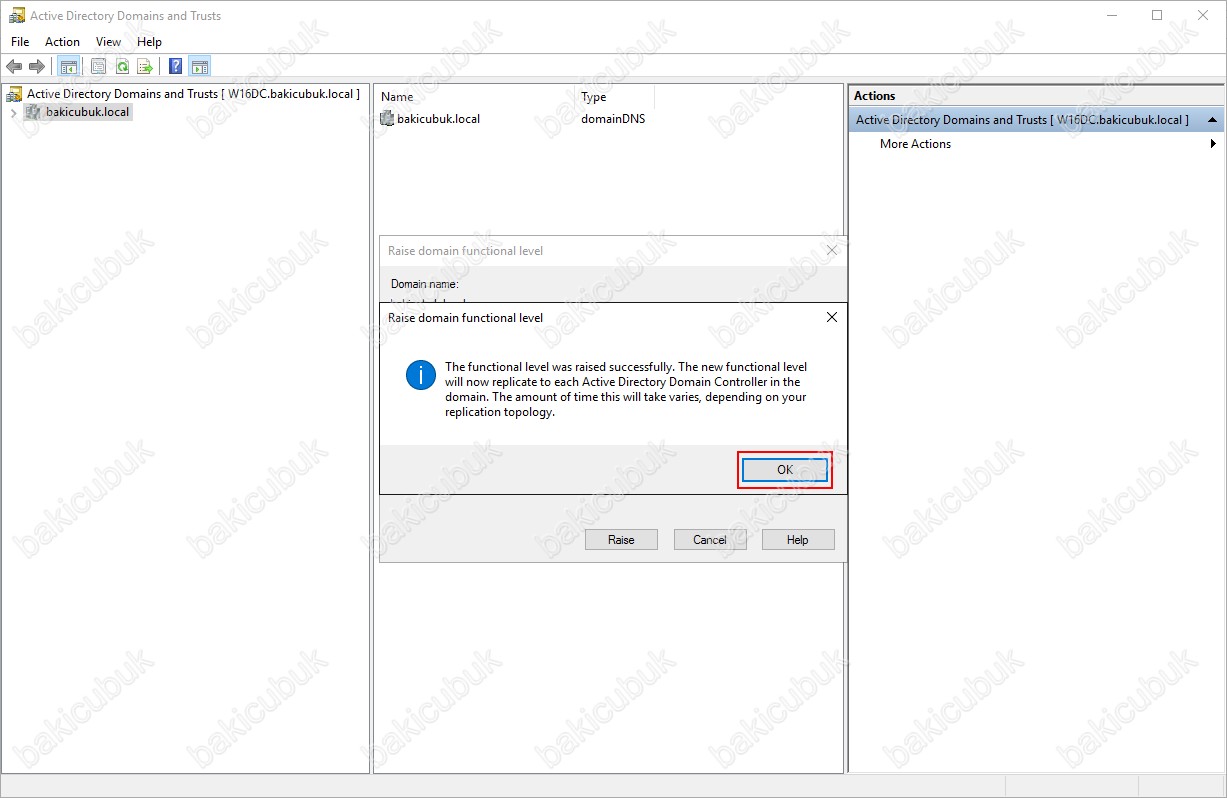Viewport: 1227px width, 798px height.
Task: Open Properties via the toolbar icon
Action: [98, 66]
